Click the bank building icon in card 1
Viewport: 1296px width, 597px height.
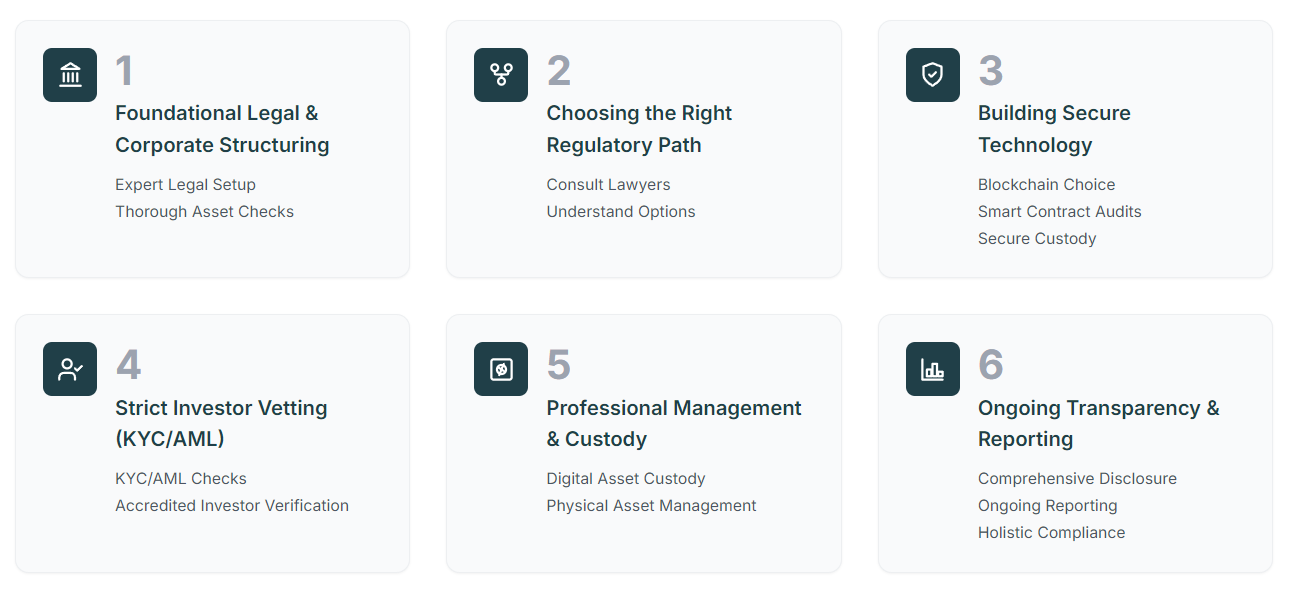(70, 75)
